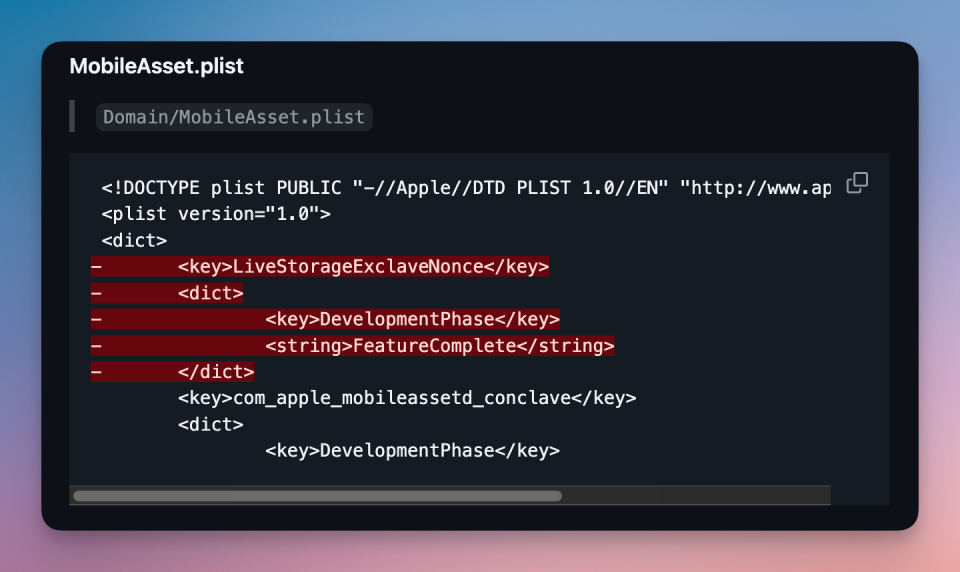Image resolution: width=960 pixels, height=572 pixels.
Task: Click the empty horizontal scrollbar track to the right
Action: tap(696, 495)
